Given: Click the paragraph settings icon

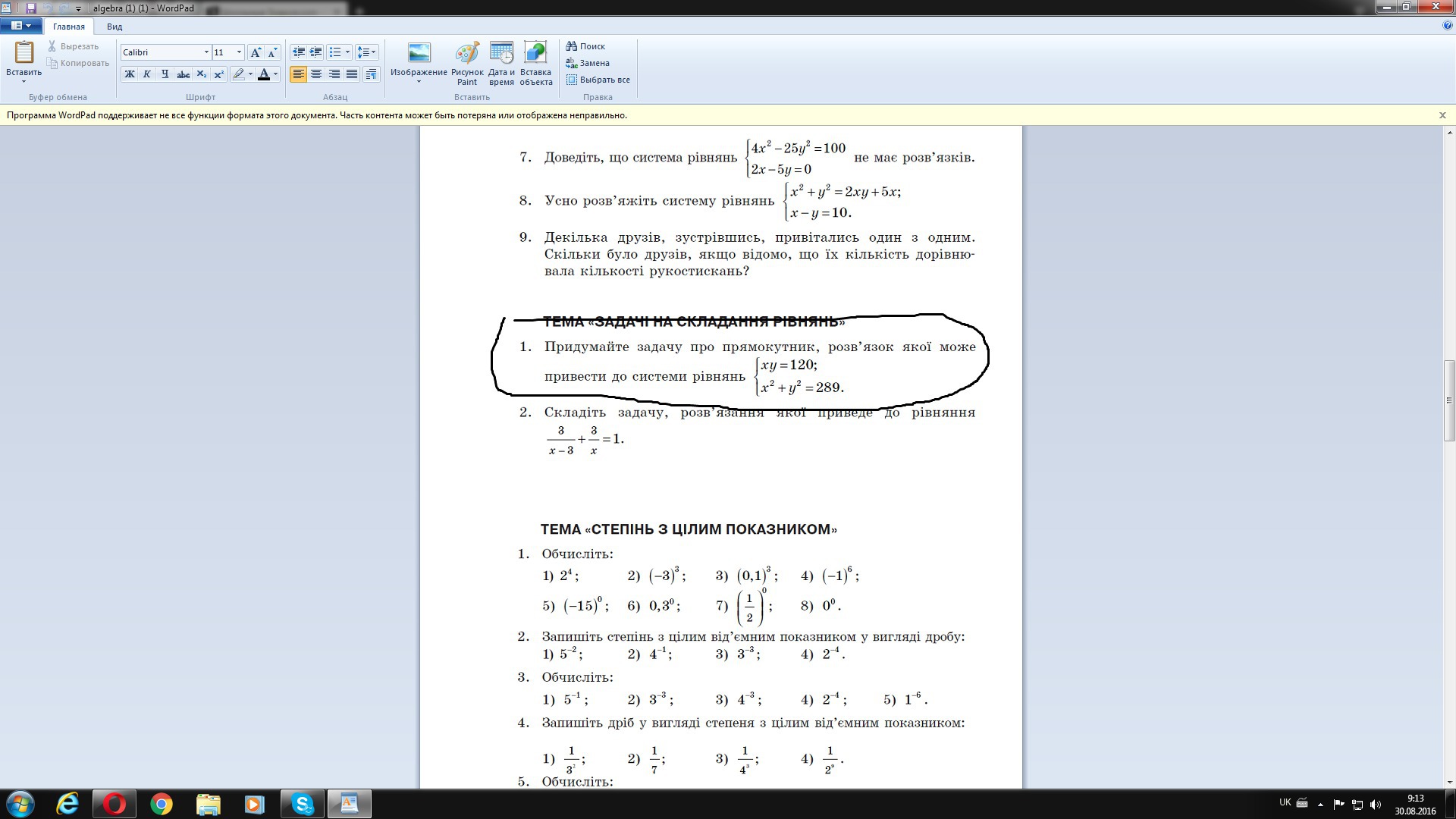Looking at the screenshot, I should (371, 74).
